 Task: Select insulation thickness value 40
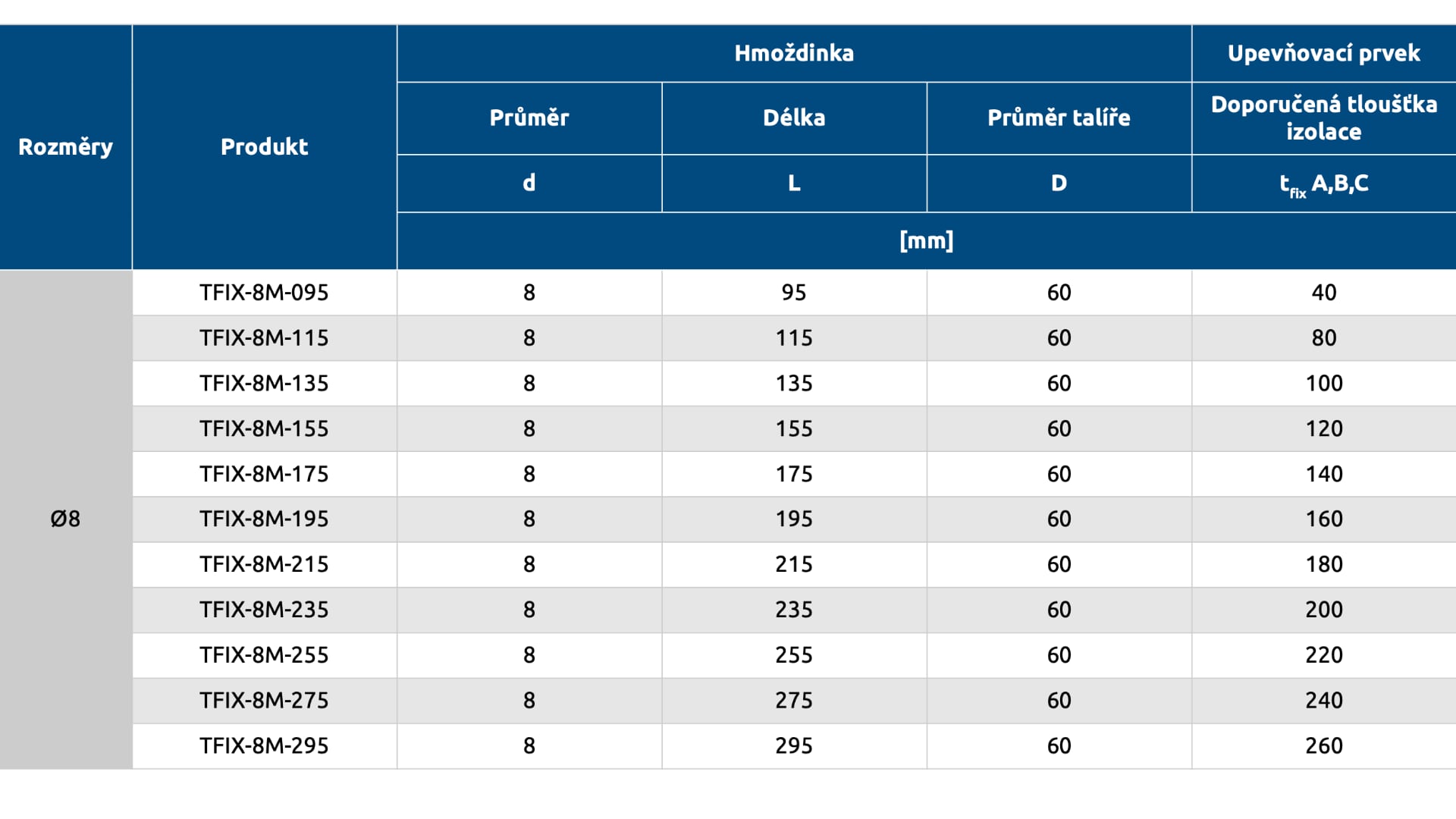click(x=1323, y=293)
